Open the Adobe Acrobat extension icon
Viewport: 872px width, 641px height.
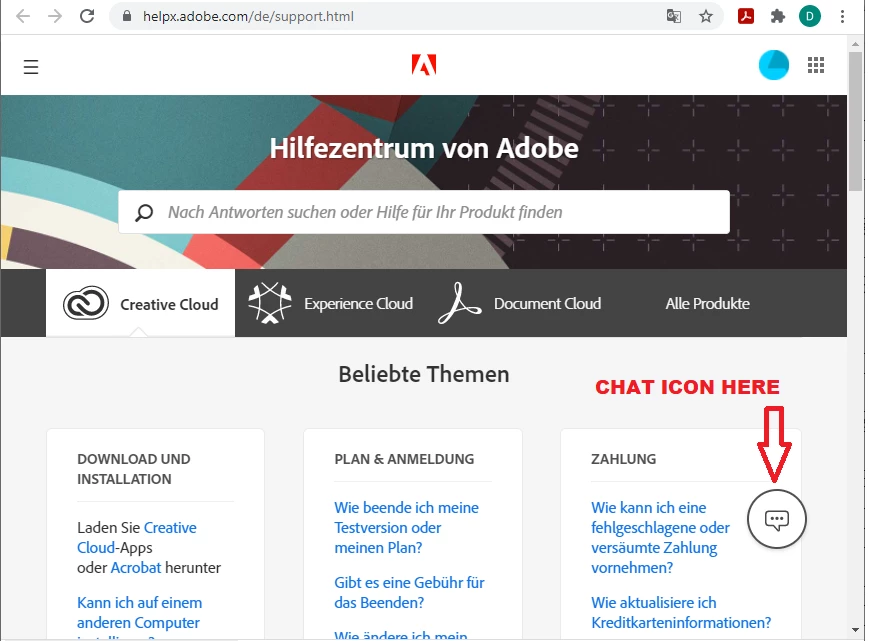coord(746,16)
